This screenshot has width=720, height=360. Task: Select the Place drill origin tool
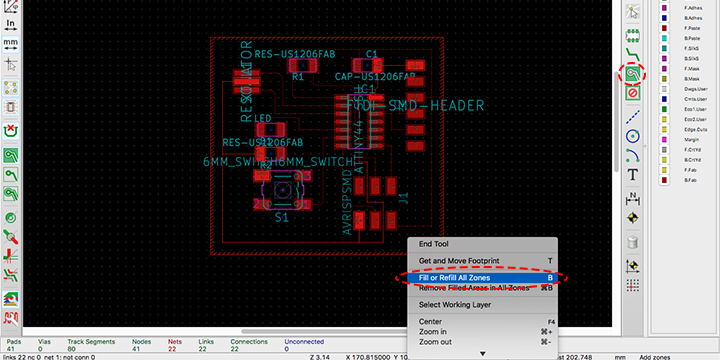(633, 266)
